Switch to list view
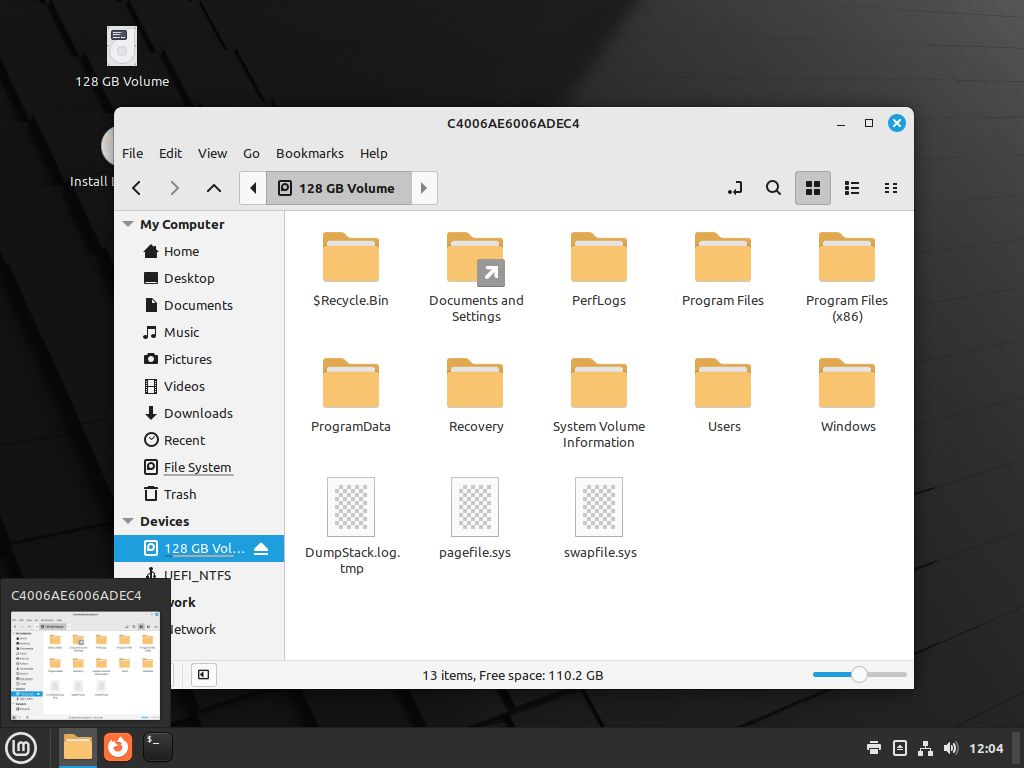Screen dimensions: 1024x768 tap(852, 188)
